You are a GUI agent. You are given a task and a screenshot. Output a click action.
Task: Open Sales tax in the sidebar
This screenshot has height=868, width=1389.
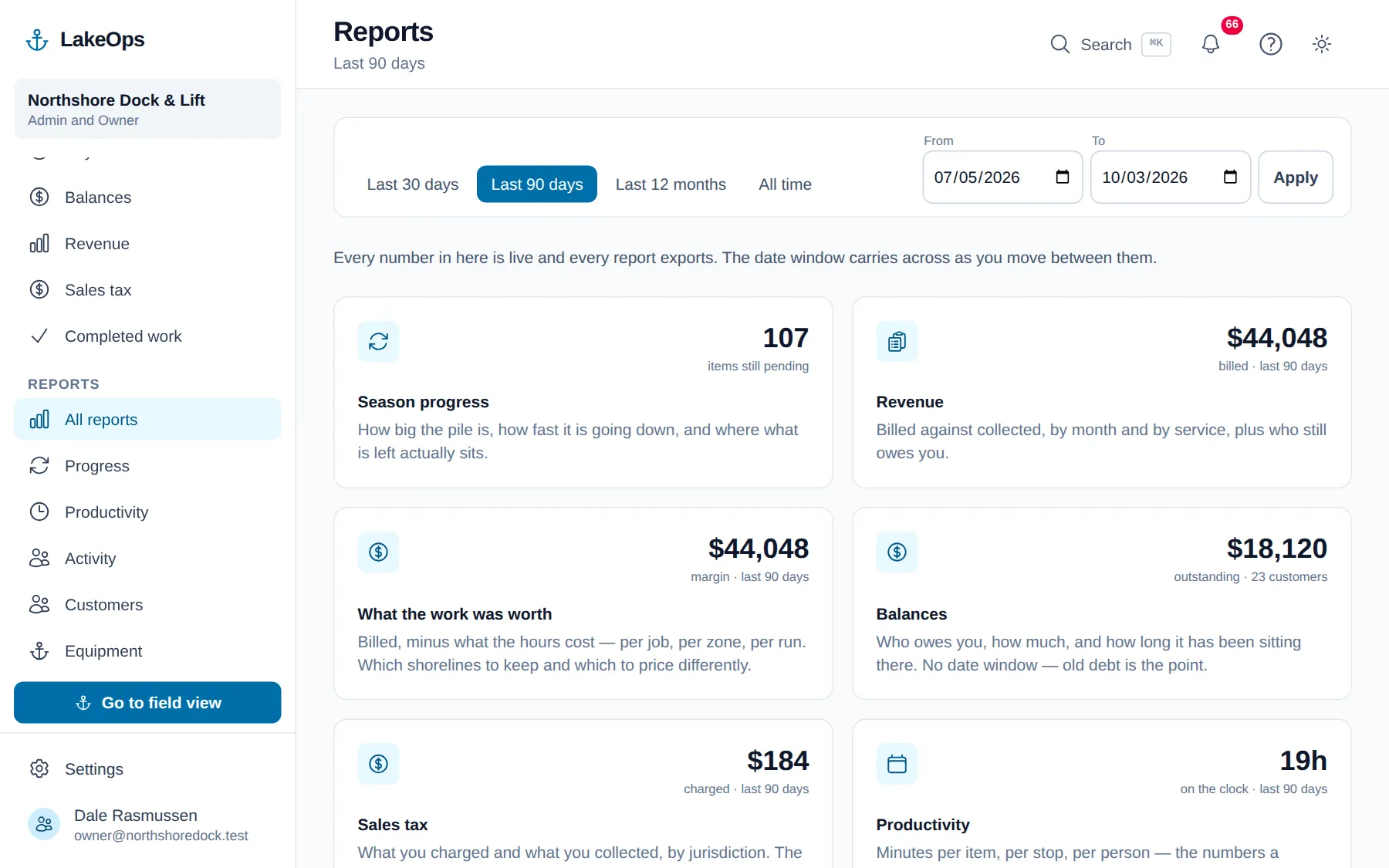(x=147, y=290)
